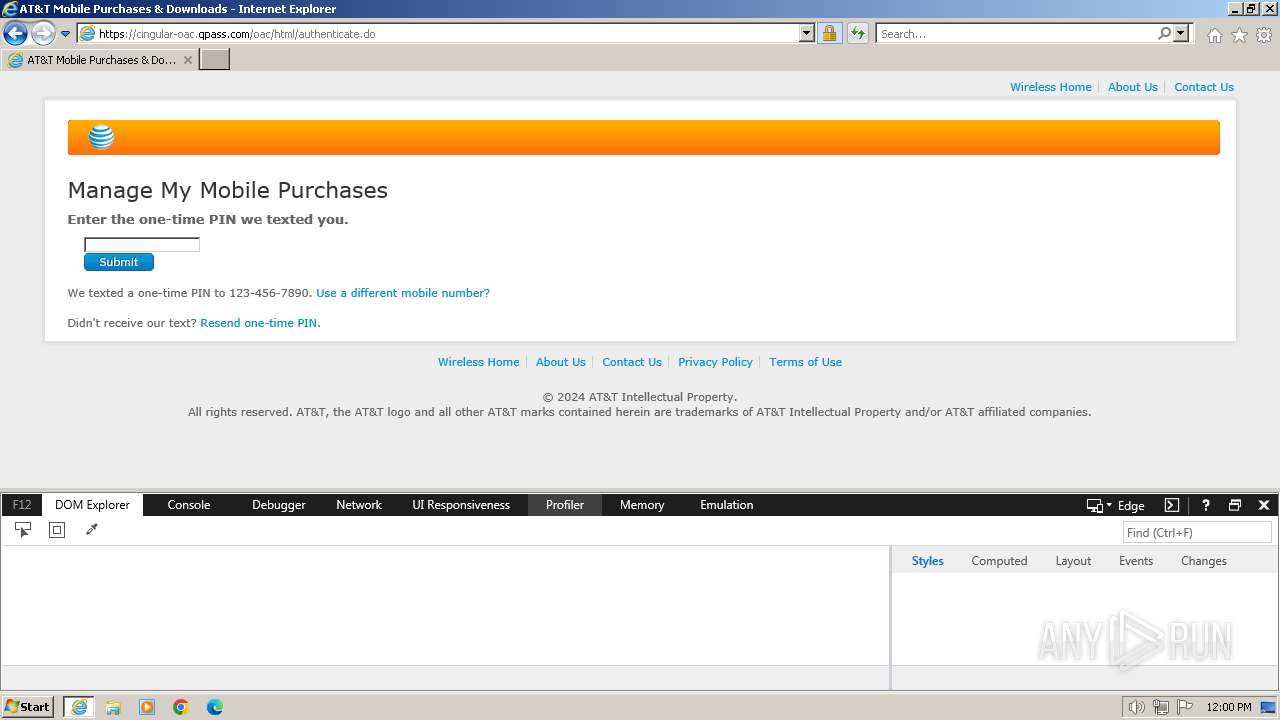The height and width of the screenshot is (720, 1280).
Task: Launch Windows Media Player from the taskbar
Action: coord(147,707)
